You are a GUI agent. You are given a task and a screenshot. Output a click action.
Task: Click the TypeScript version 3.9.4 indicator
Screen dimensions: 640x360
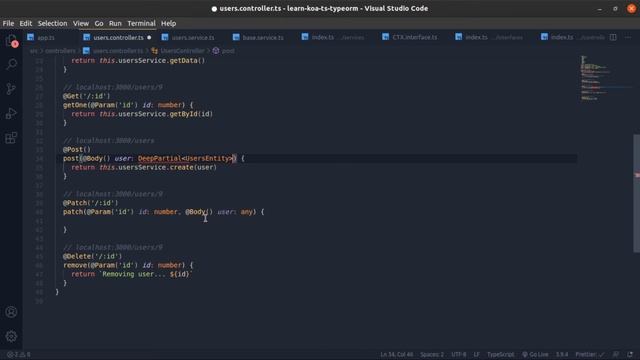click(562, 354)
